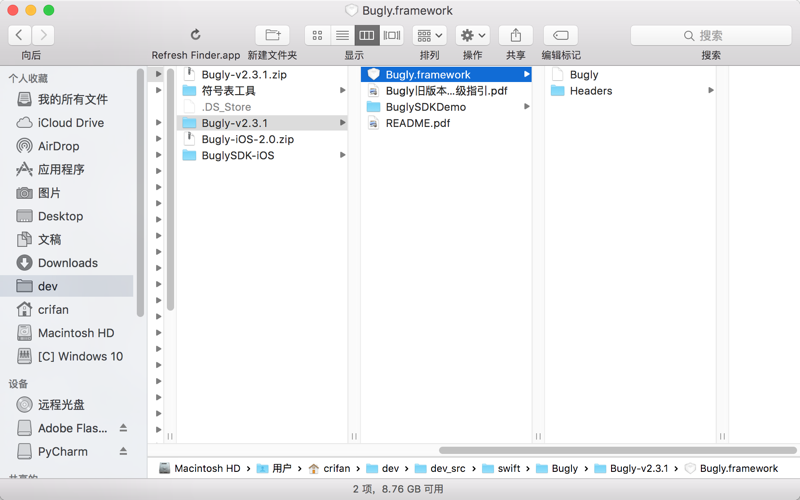Image resolution: width=800 pixels, height=500 pixels.
Task: Select the Headers folder
Action: pos(630,91)
